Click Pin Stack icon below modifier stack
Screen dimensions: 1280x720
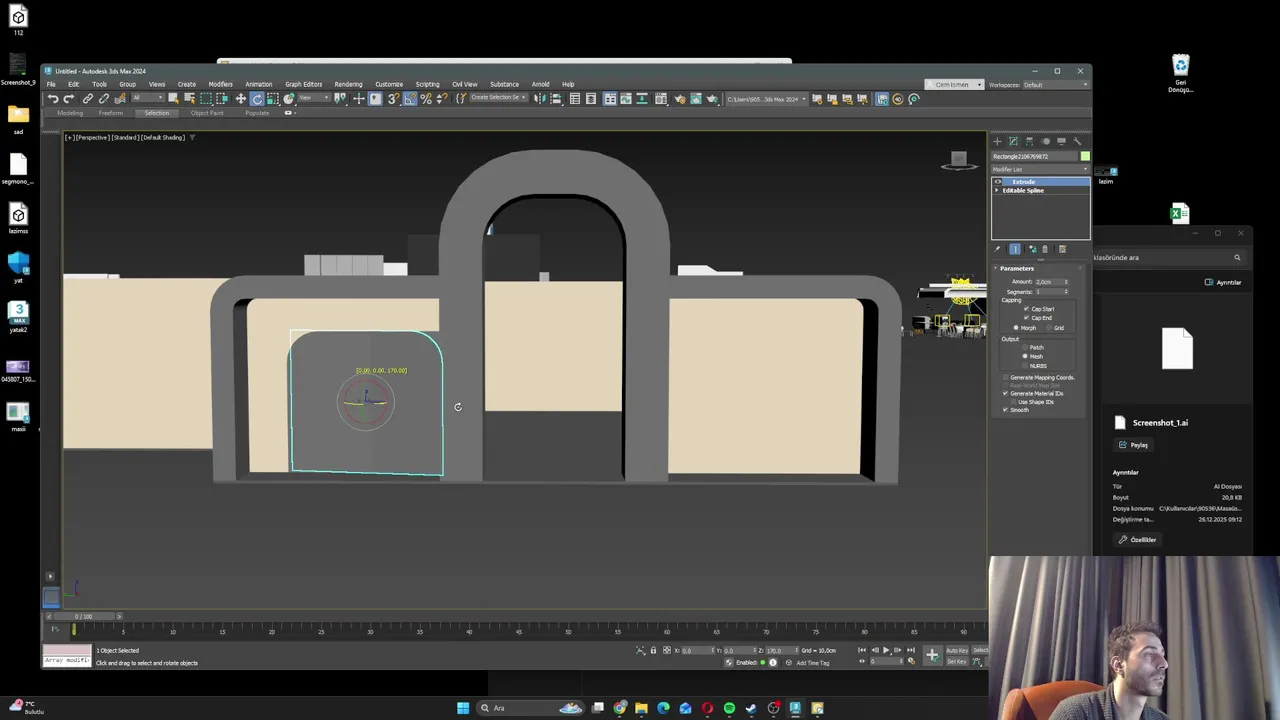coord(996,249)
